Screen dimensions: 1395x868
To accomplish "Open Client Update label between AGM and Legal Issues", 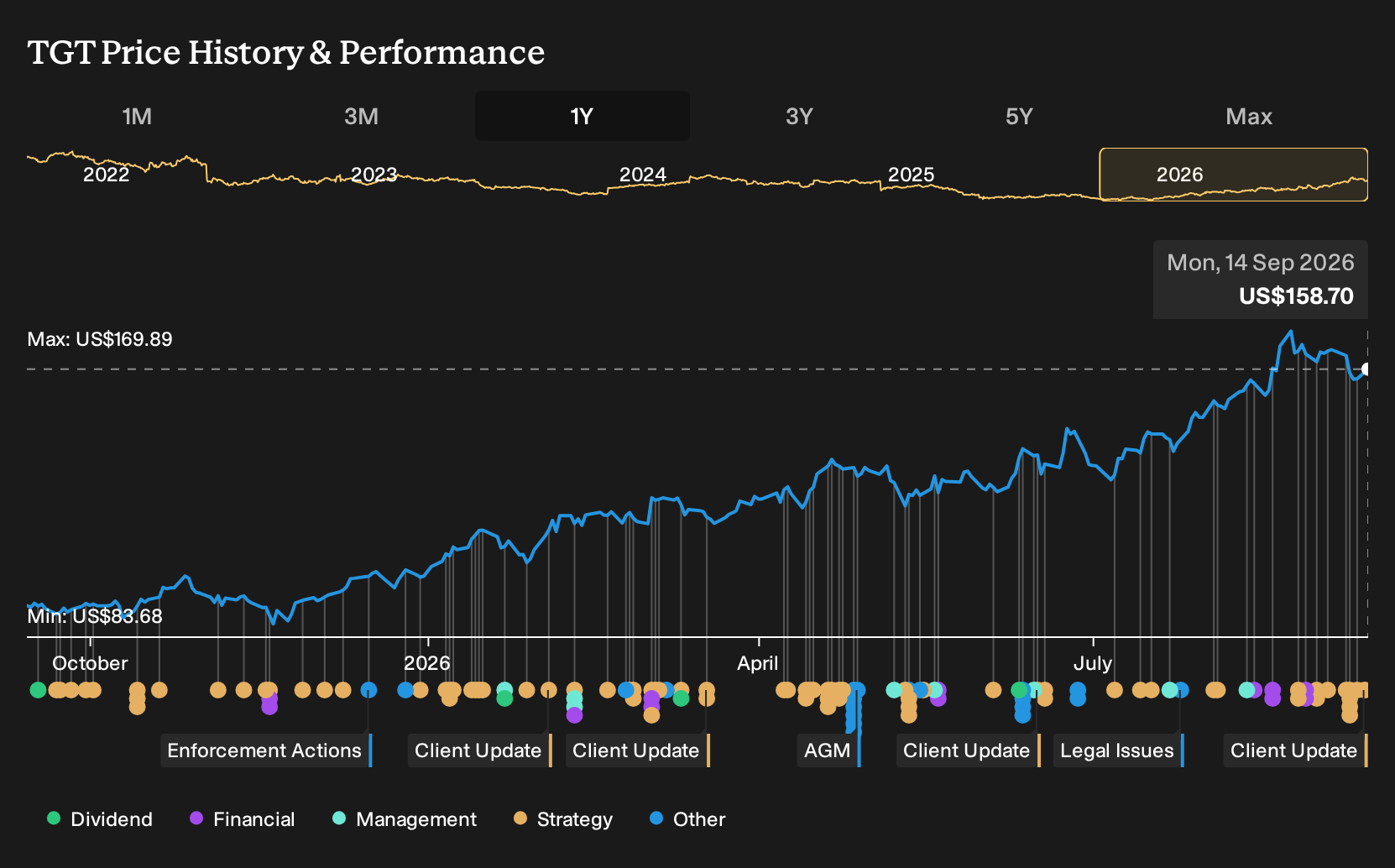I will (968, 750).
